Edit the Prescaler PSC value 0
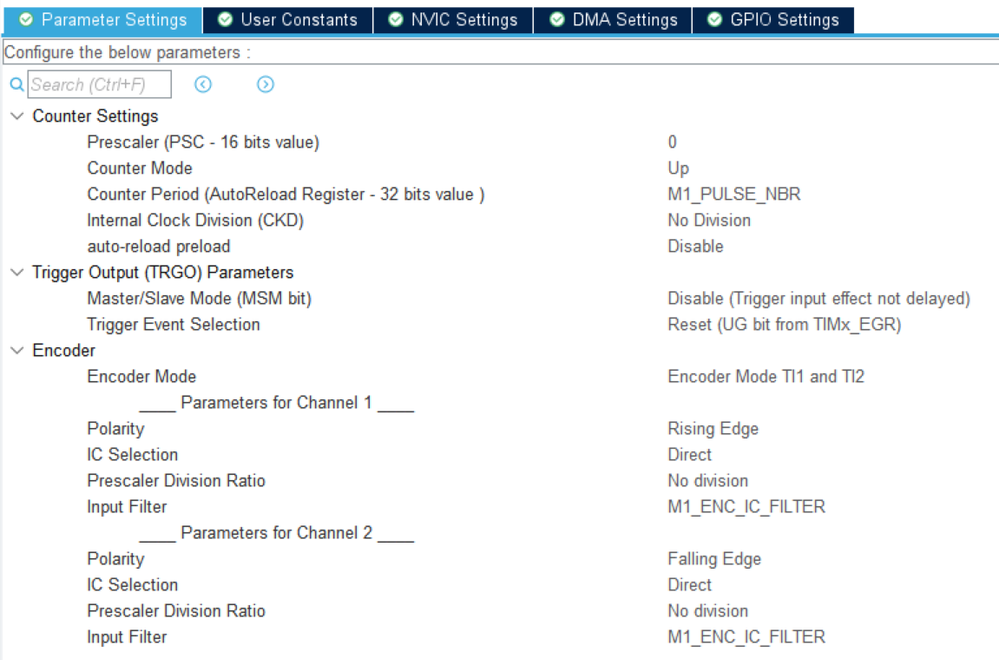 coord(672,142)
